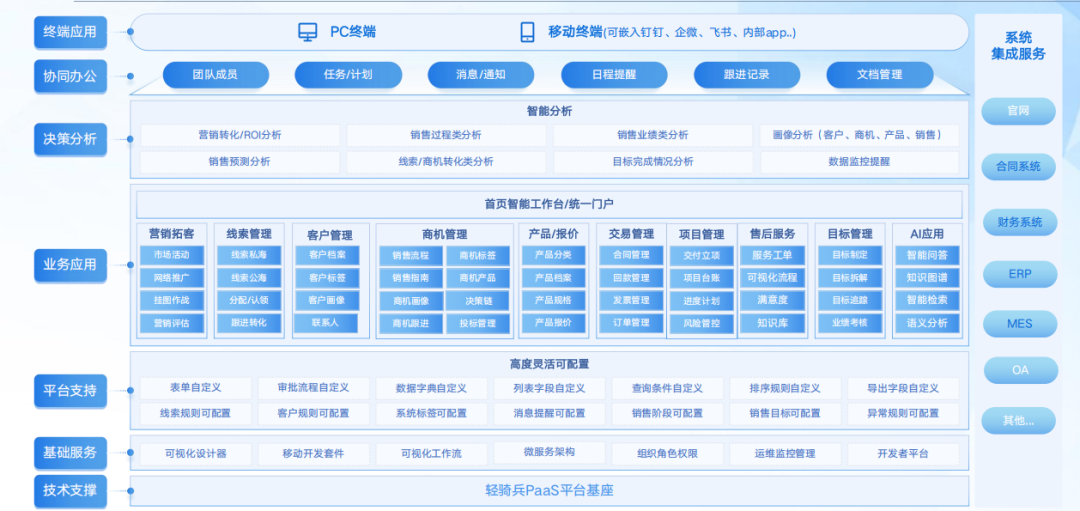Click 市场活动 under 营销拓客
This screenshot has height=511, width=1080.
coord(171,255)
